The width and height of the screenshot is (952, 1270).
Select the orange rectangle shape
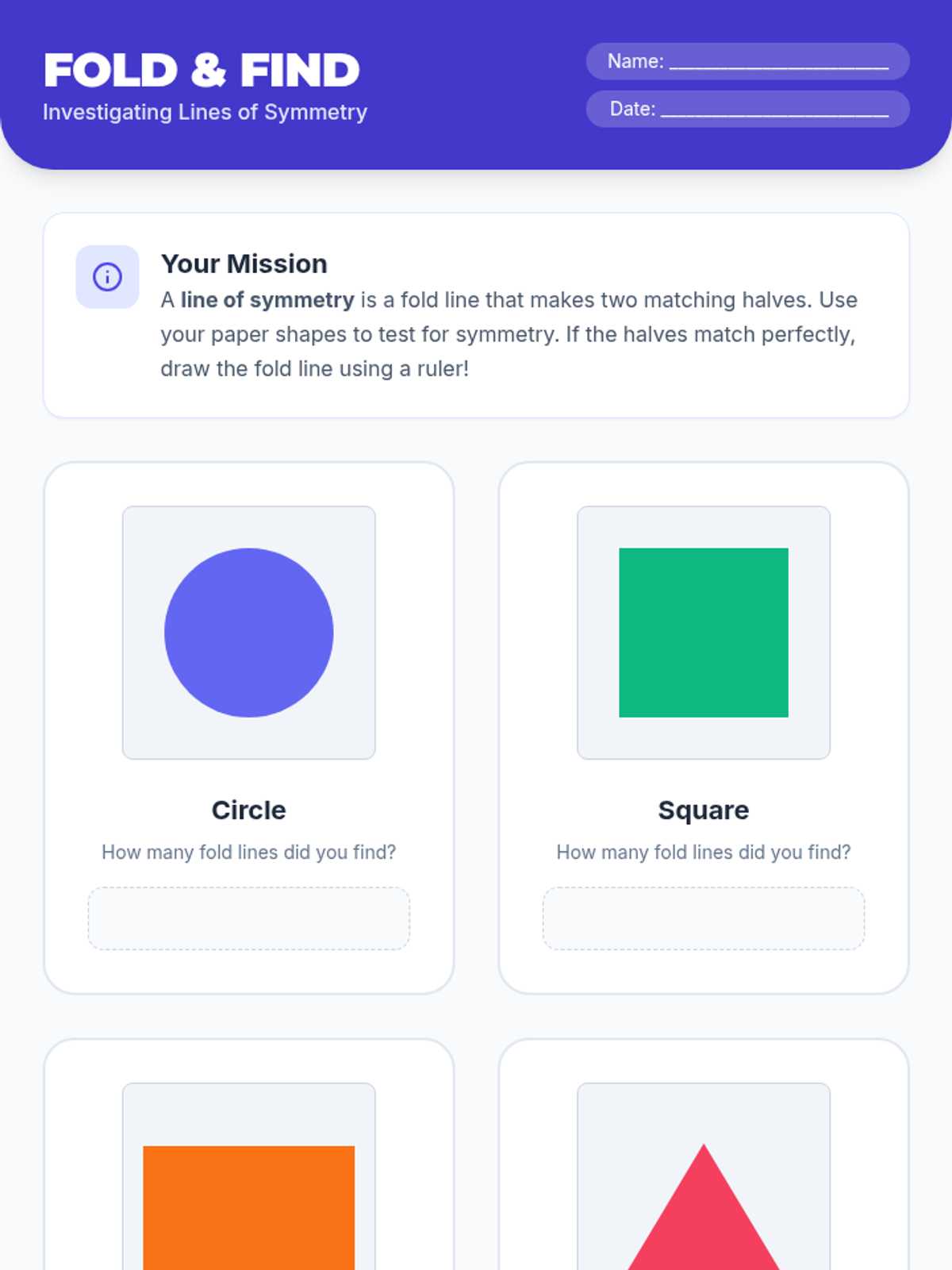point(249,1207)
